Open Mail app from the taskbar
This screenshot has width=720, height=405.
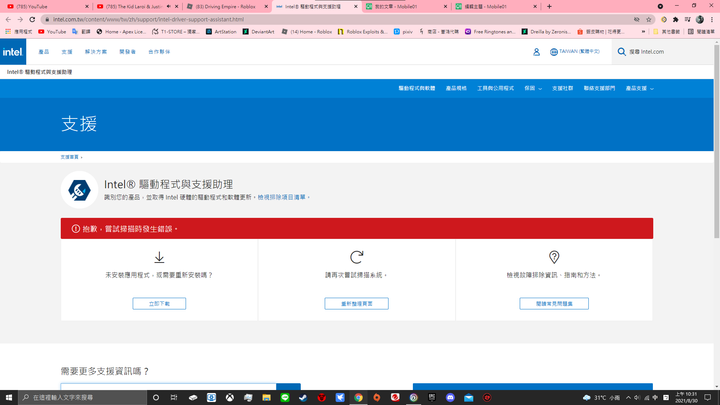point(468,398)
